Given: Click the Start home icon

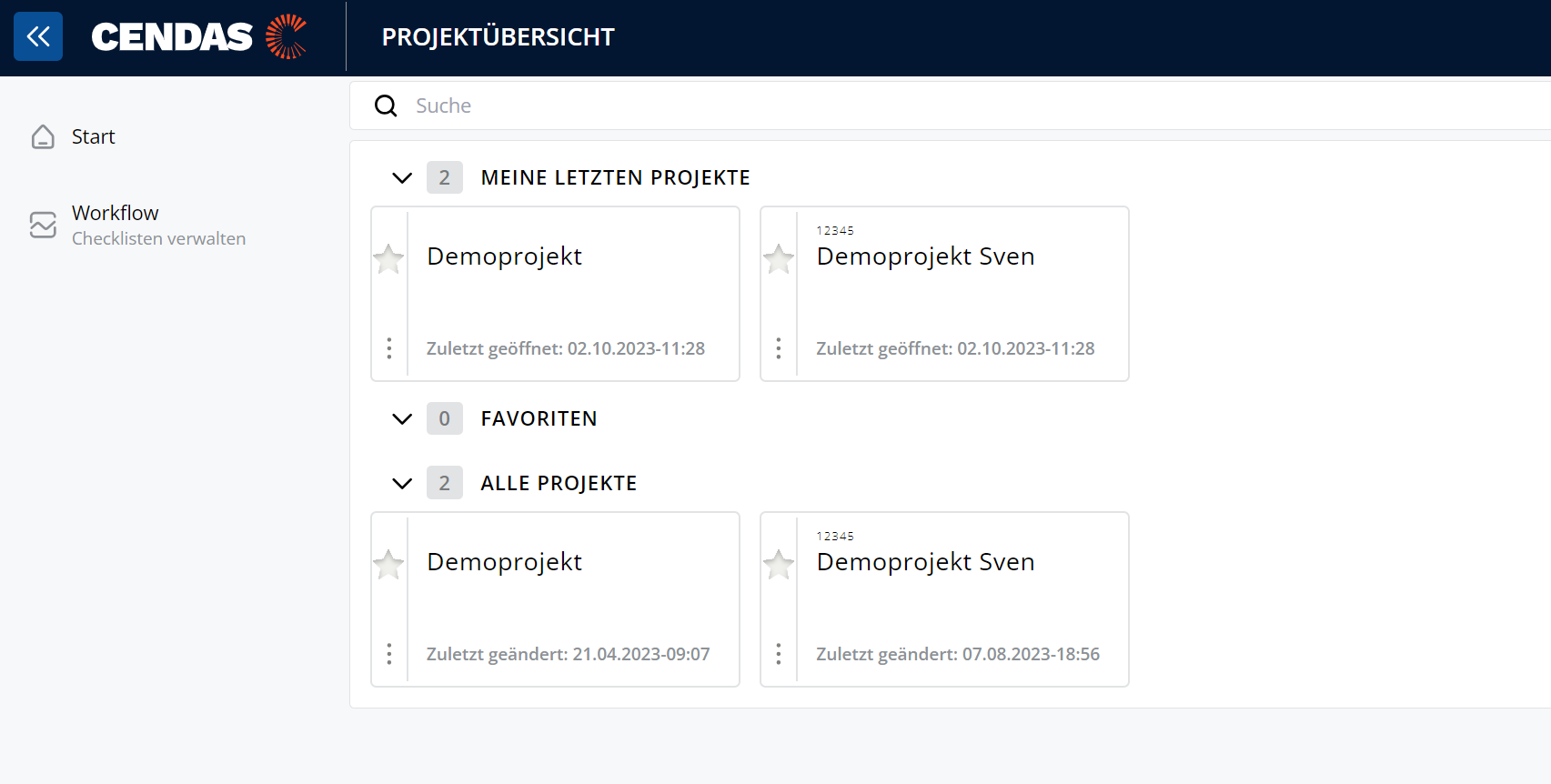Looking at the screenshot, I should point(43,136).
